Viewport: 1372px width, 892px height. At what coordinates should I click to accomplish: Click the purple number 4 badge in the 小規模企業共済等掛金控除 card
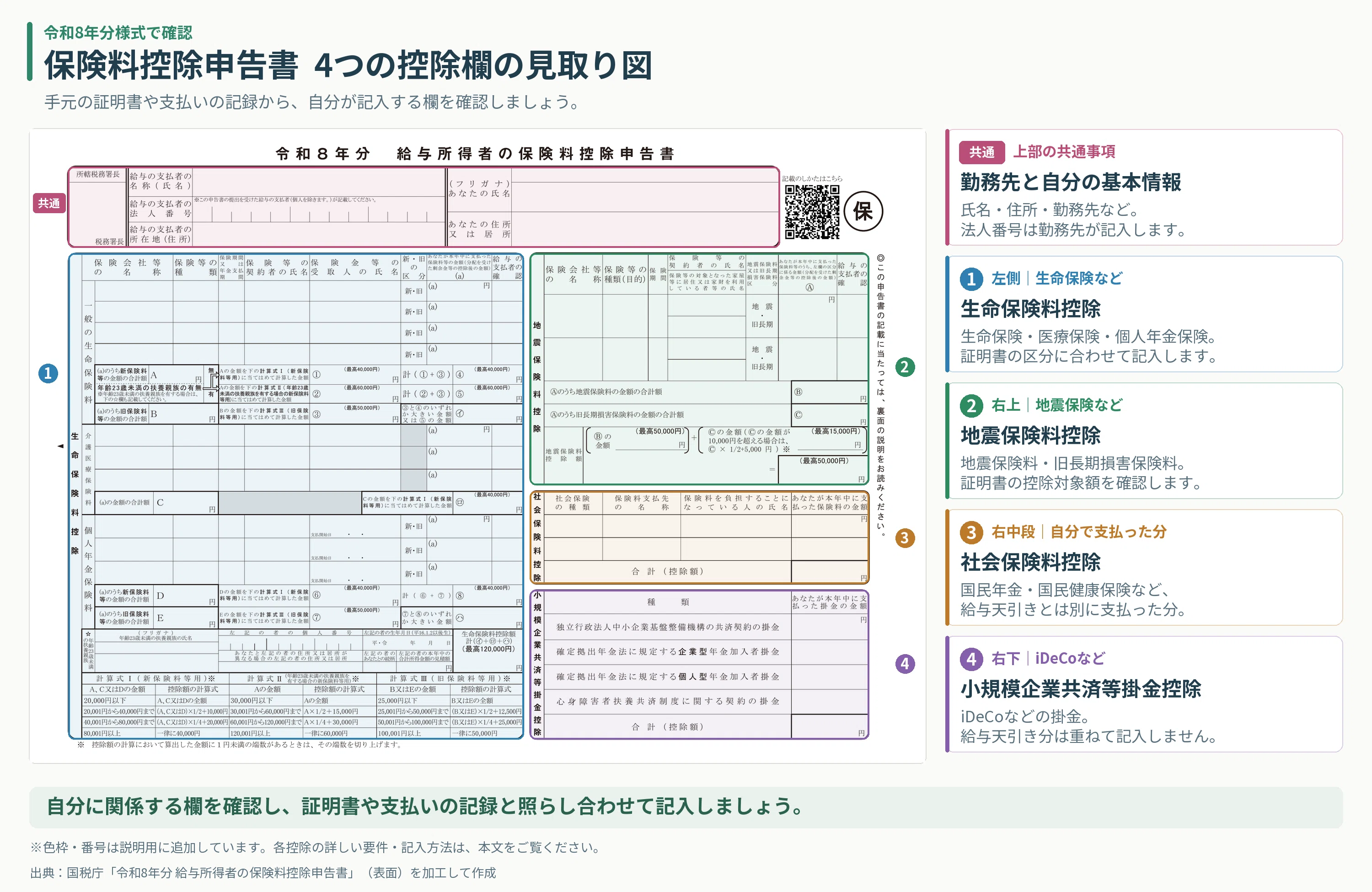pos(971,659)
